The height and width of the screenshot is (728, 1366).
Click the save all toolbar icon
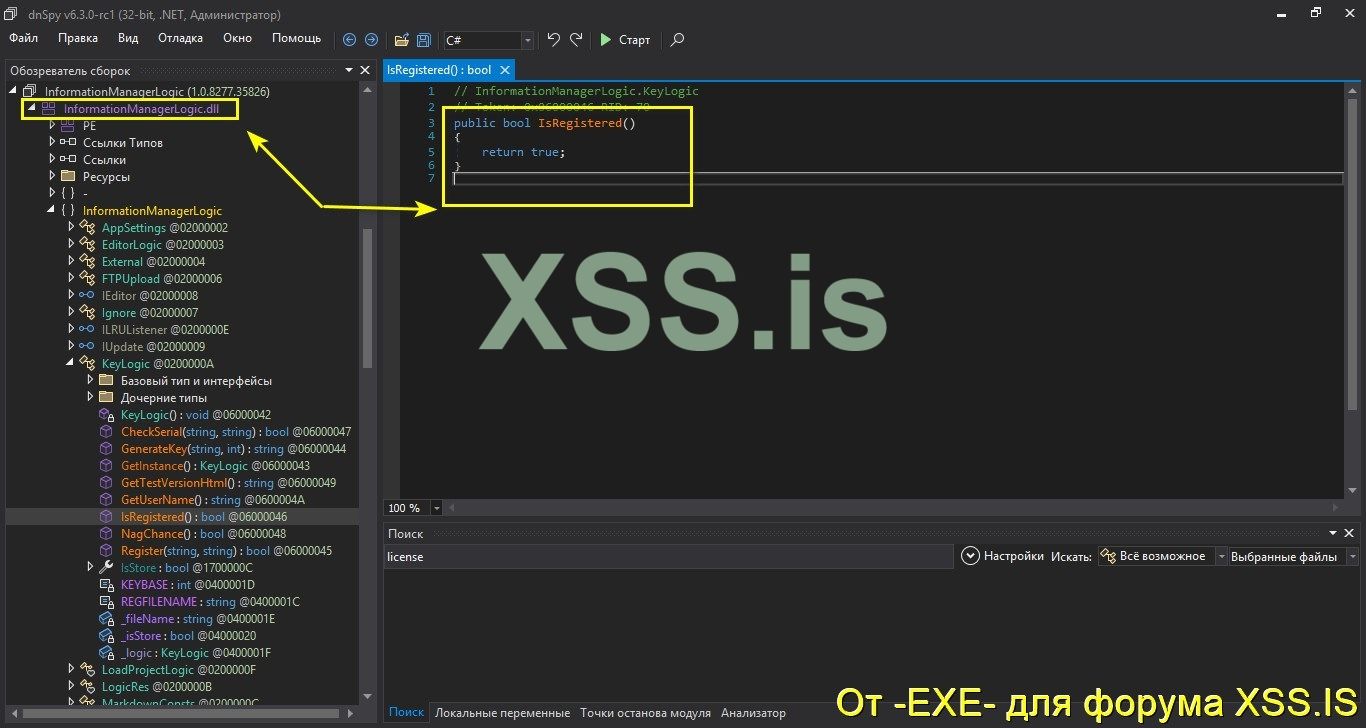click(423, 40)
